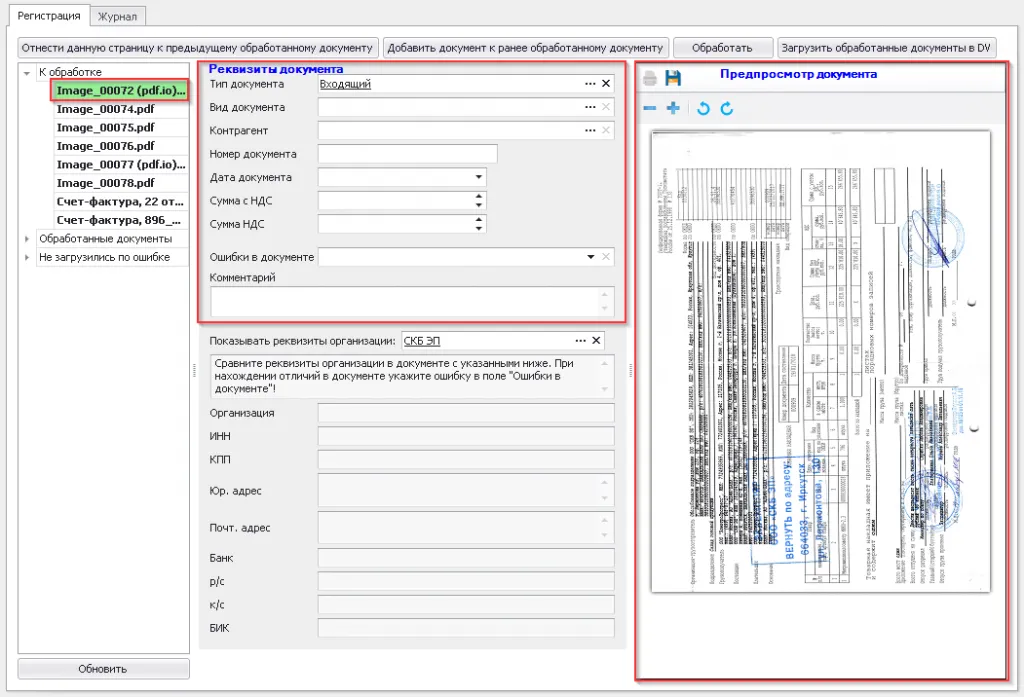This screenshot has height=697, width=1024.
Task: Expand the Не загрузились по ошибке node
Action: (x=27, y=257)
